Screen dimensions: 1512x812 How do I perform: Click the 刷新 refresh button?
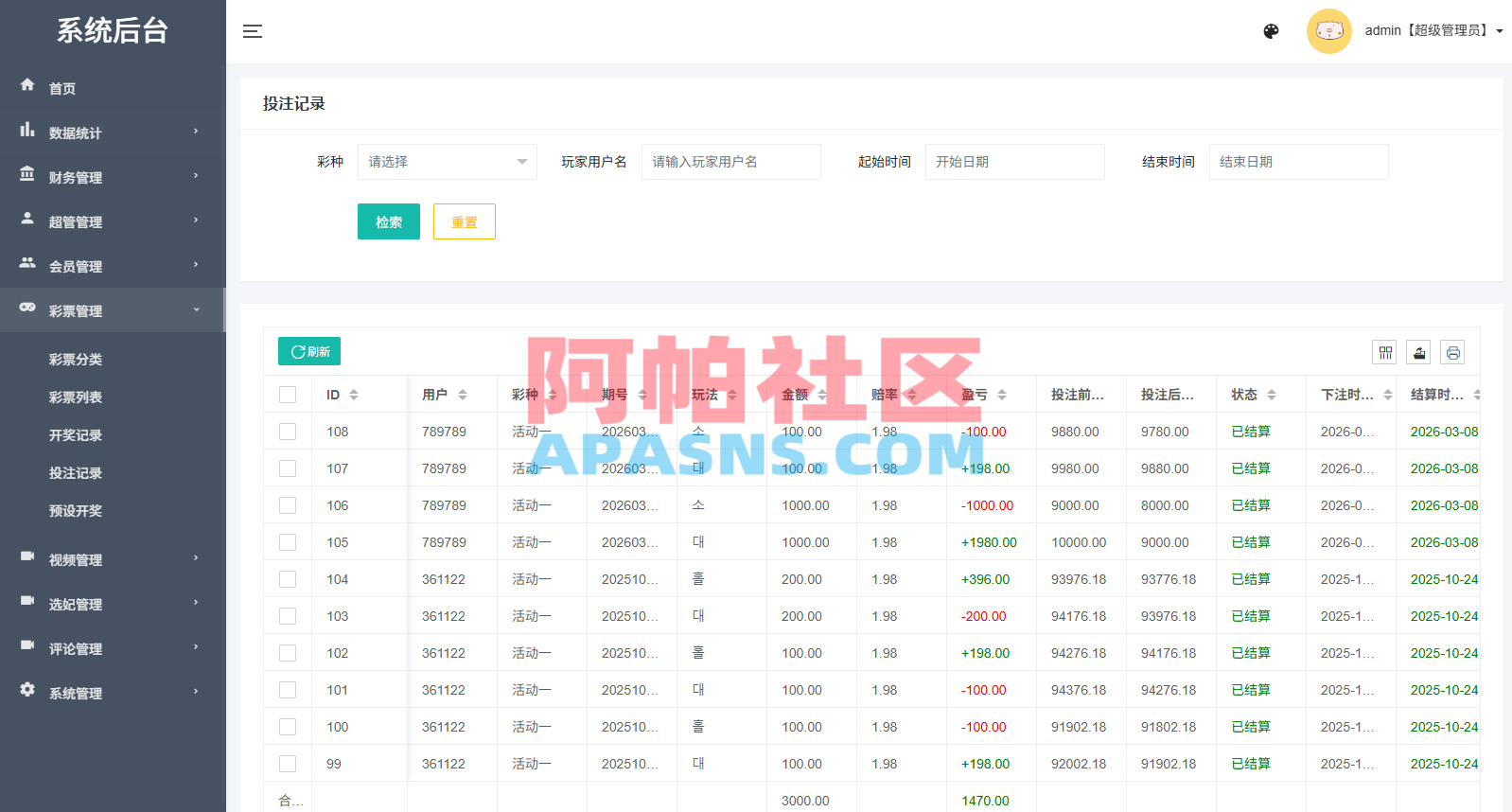pos(309,351)
